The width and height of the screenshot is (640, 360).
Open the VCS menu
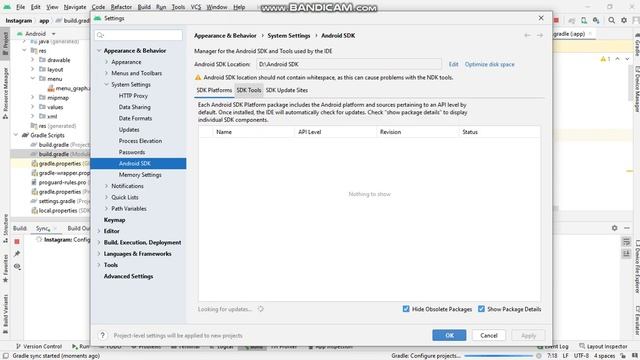point(196,7)
